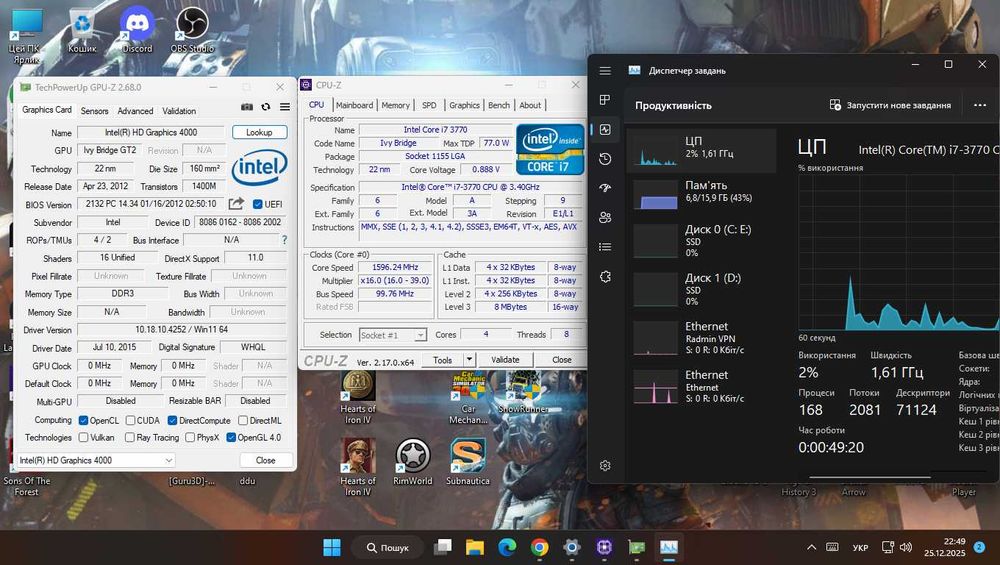This screenshot has height=565, width=1000.
Task: Toggle DirectCompute checkbox
Action: pos(172,420)
